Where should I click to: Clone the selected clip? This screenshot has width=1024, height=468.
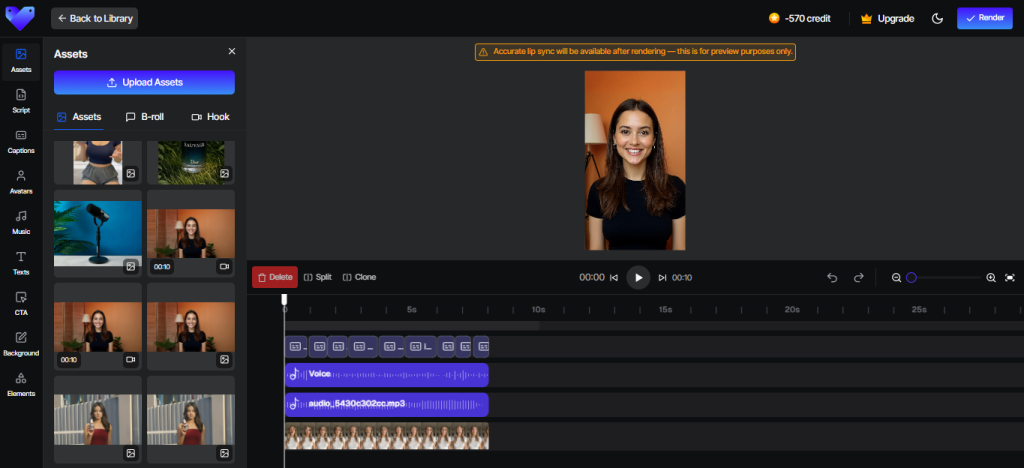[x=359, y=277]
